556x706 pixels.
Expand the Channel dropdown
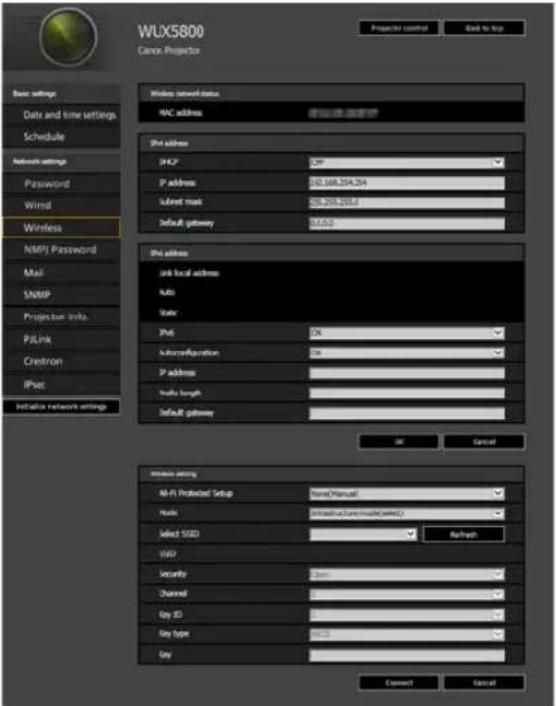point(407,594)
